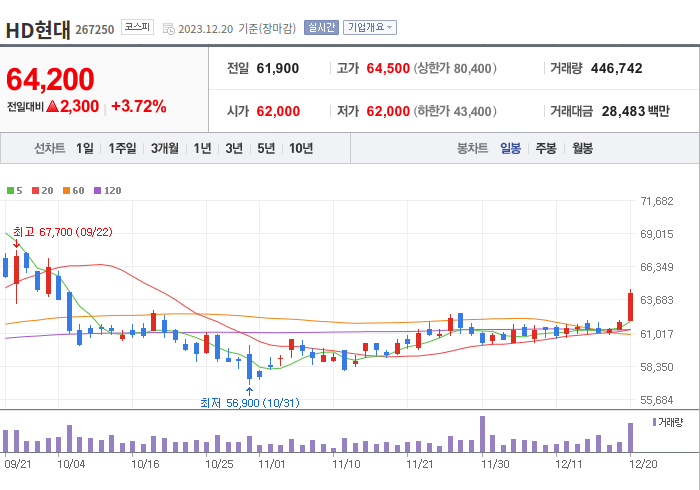Select the 10년 line chart tab
Viewport: 700px width, 490px height.
point(301,148)
